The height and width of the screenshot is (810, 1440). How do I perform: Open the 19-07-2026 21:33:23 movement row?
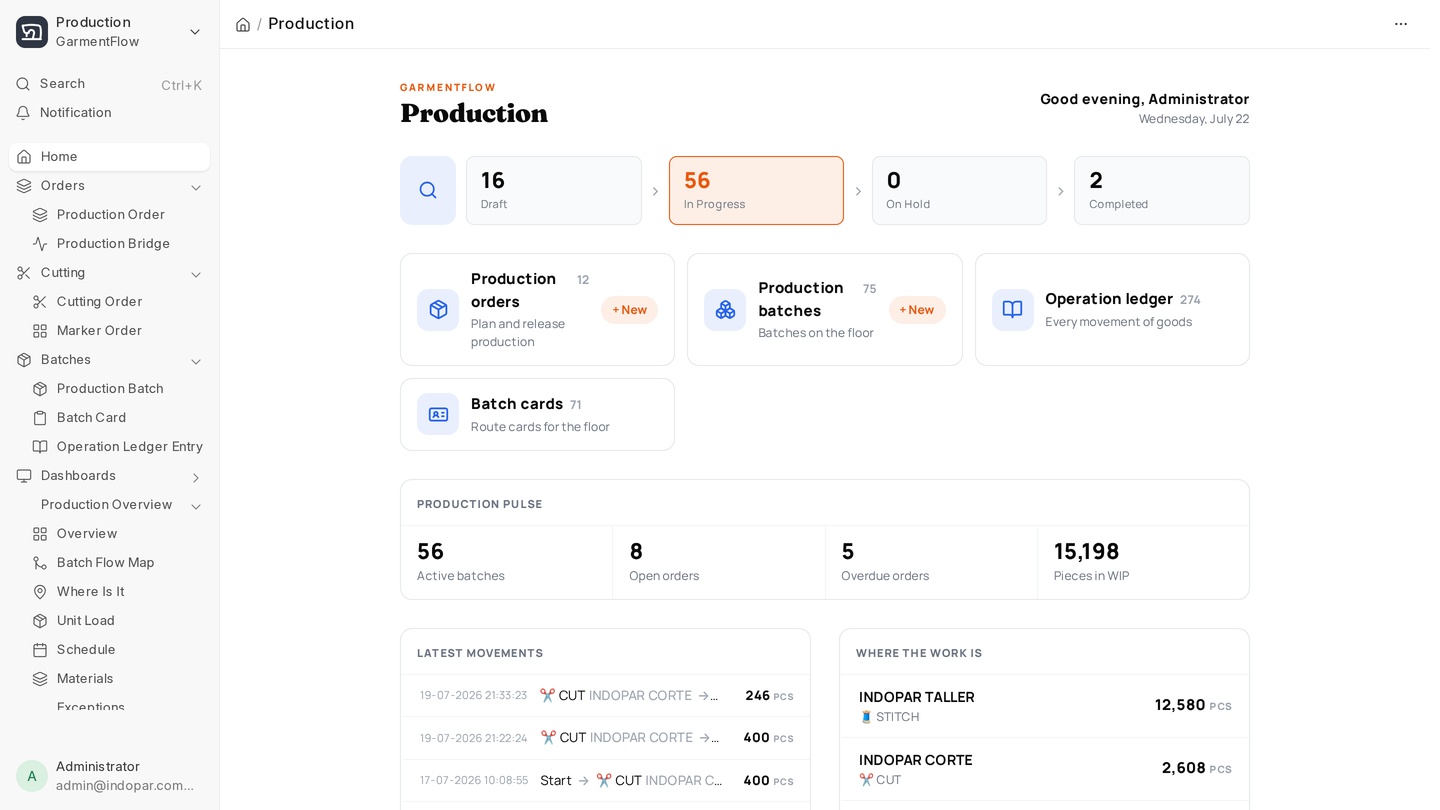click(x=605, y=695)
